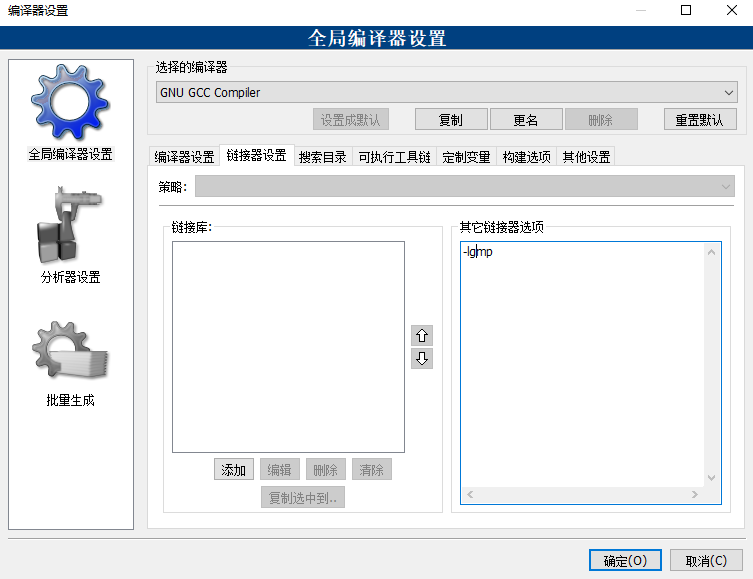Switch to the 编译器设置 tab
Viewport: 753px width, 579px height.
click(184, 157)
